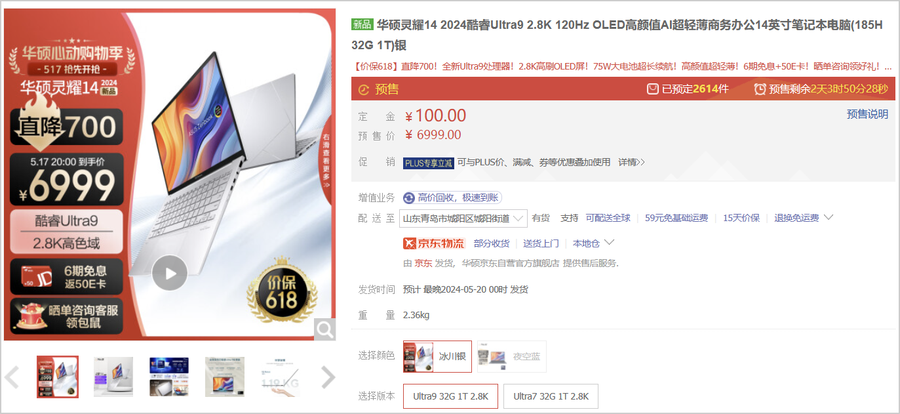Open the 预售说明 link
900x414 pixels.
click(867, 114)
